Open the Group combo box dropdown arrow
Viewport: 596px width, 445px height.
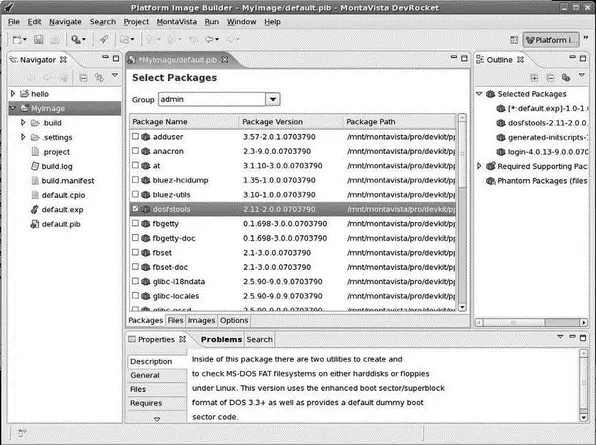click(x=273, y=100)
